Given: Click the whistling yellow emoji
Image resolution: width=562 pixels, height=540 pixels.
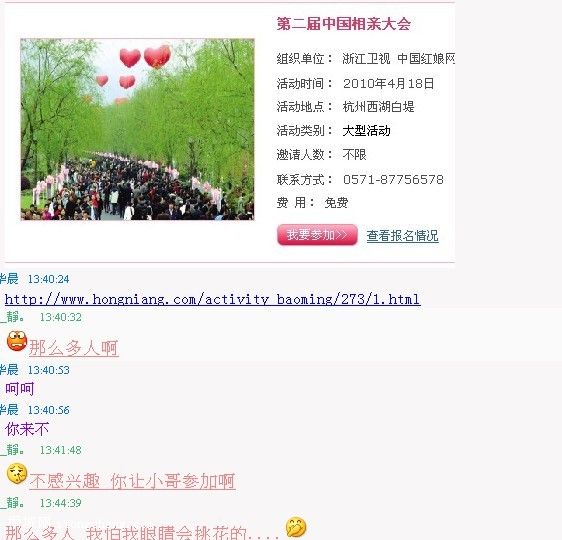Looking at the screenshot, I should [17, 473].
